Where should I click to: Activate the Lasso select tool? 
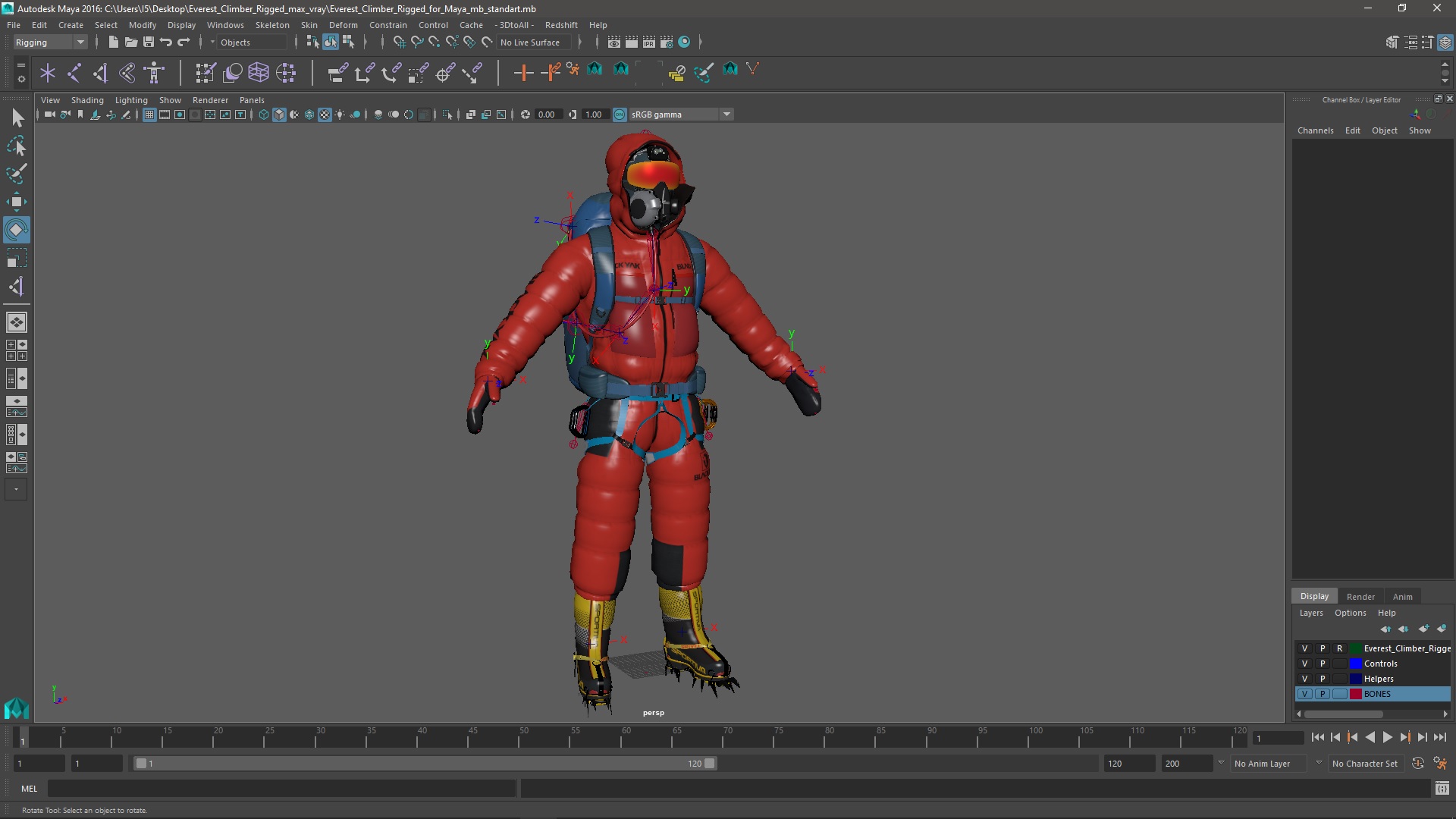(17, 146)
